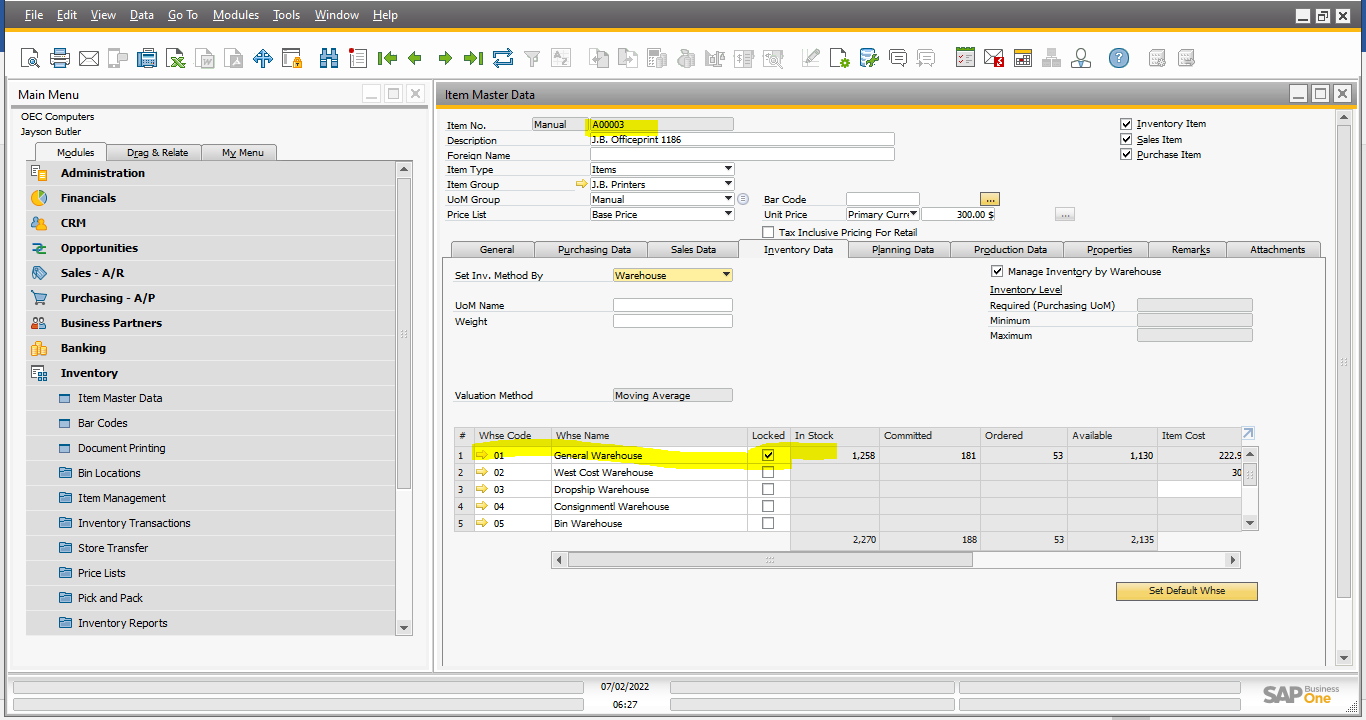The height and width of the screenshot is (720, 1366).
Task: Click the binoculars Find icon
Action: pyautogui.click(x=328, y=58)
